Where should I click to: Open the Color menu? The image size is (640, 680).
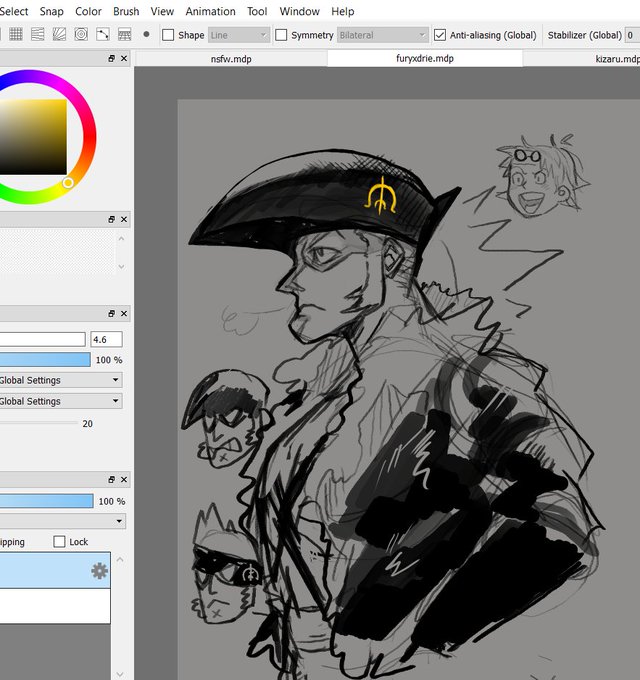[x=88, y=11]
